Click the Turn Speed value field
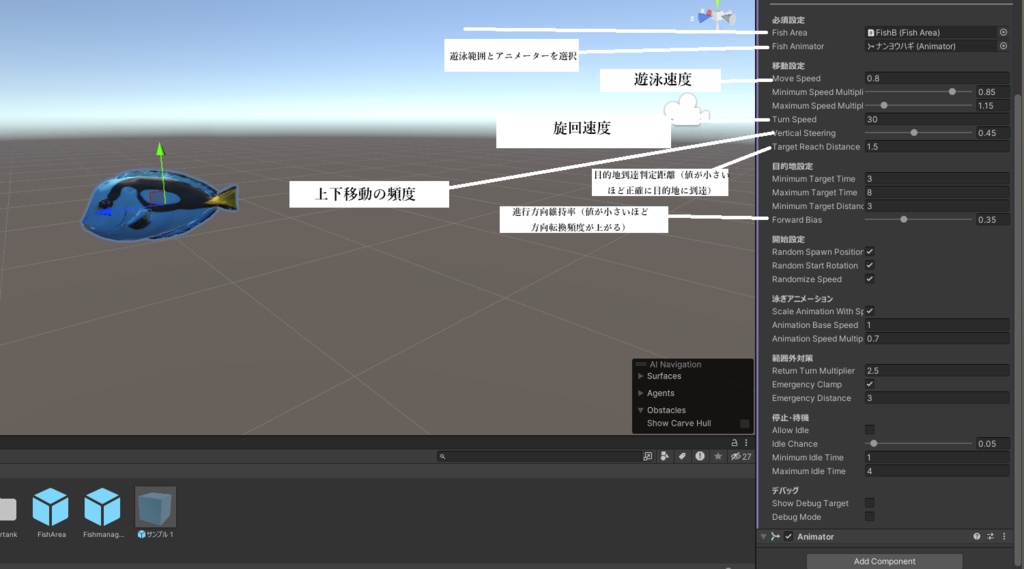This screenshot has height=569, width=1024. (x=937, y=119)
